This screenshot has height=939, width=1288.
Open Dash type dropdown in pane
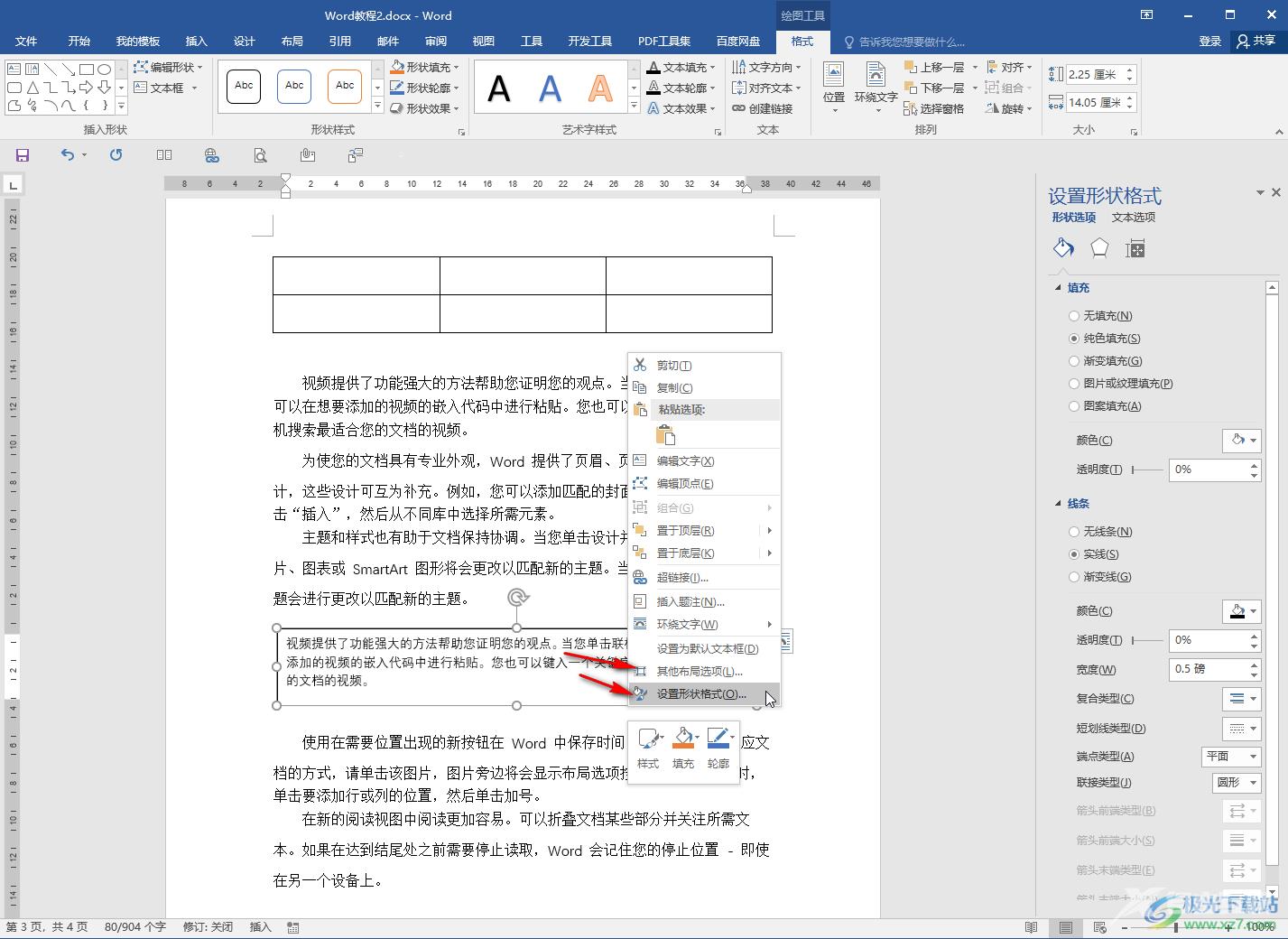[x=1241, y=728]
